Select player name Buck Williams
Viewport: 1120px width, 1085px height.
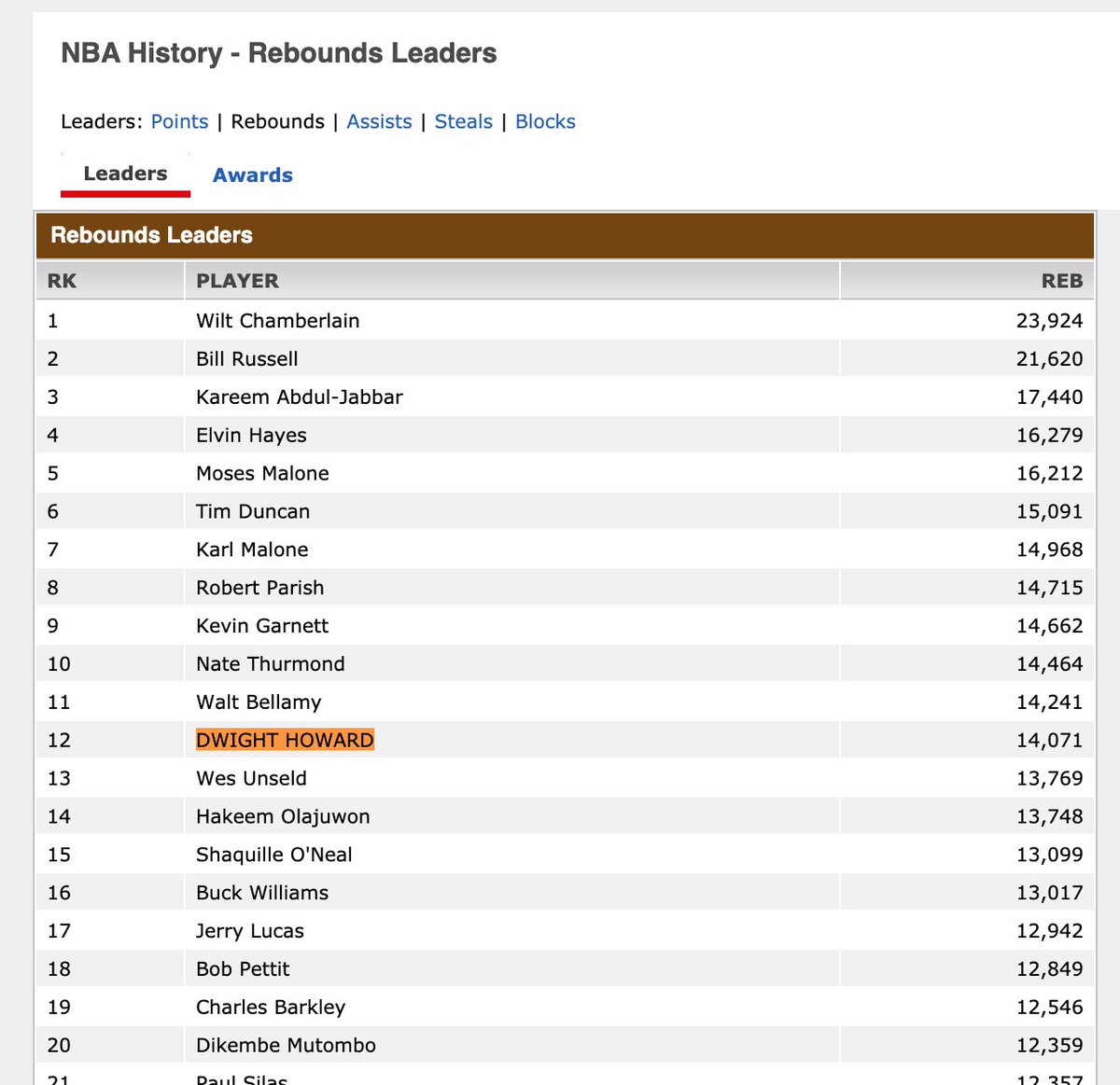click(262, 894)
